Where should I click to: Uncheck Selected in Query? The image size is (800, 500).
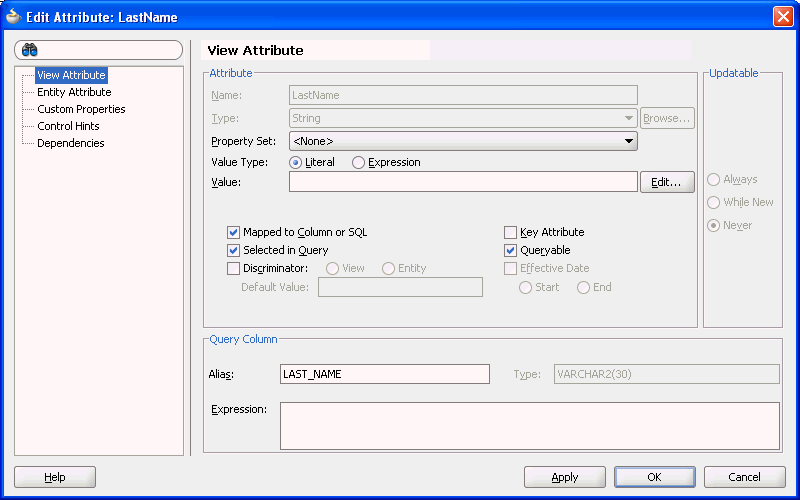click(233, 251)
